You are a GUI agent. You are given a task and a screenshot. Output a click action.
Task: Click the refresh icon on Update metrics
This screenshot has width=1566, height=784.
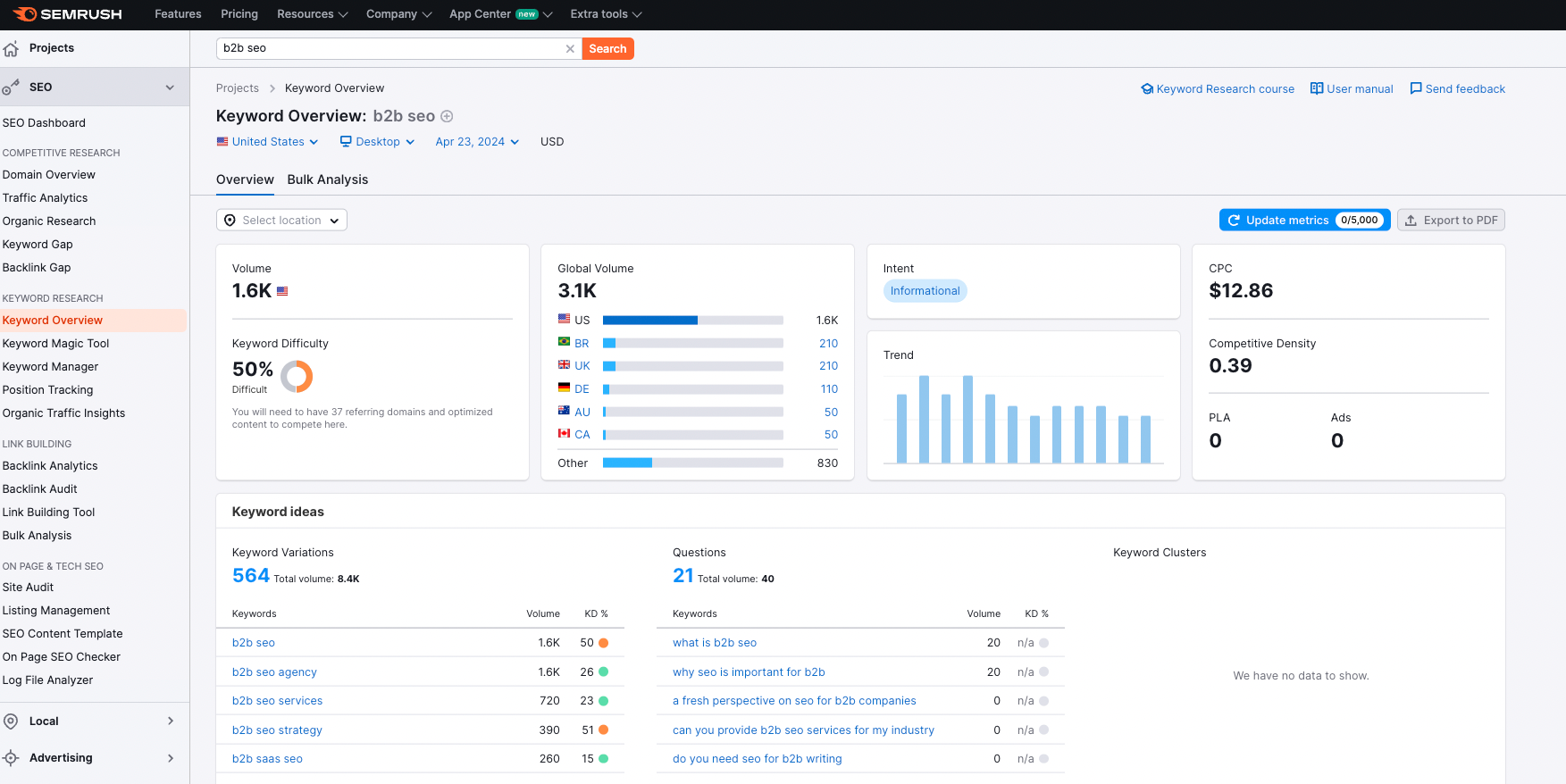click(x=1234, y=221)
